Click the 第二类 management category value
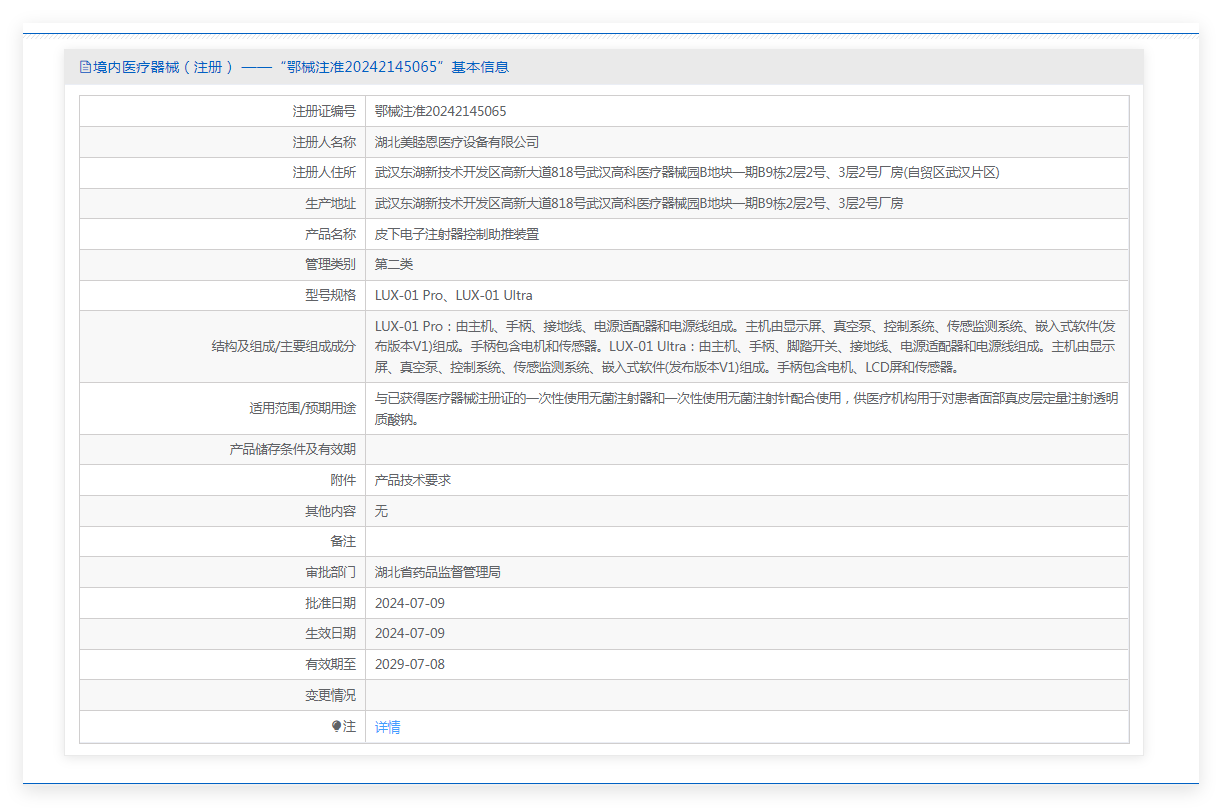This screenshot has height=809, width=1222. pyautogui.click(x=393, y=265)
